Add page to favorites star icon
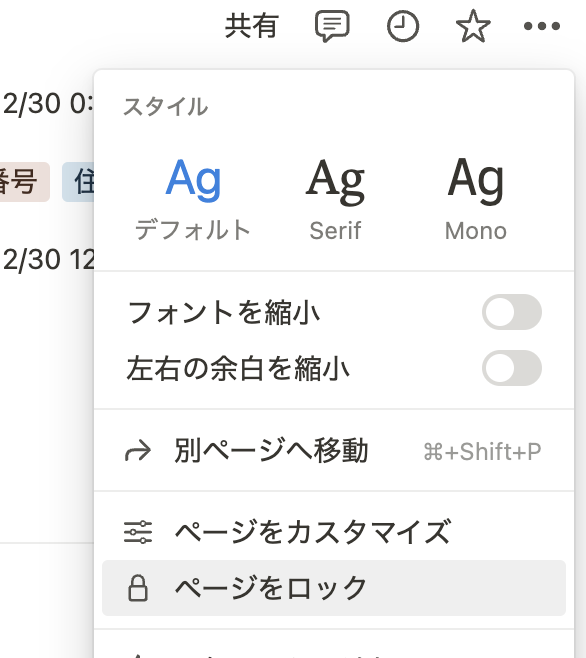586x658 pixels. pos(473,26)
